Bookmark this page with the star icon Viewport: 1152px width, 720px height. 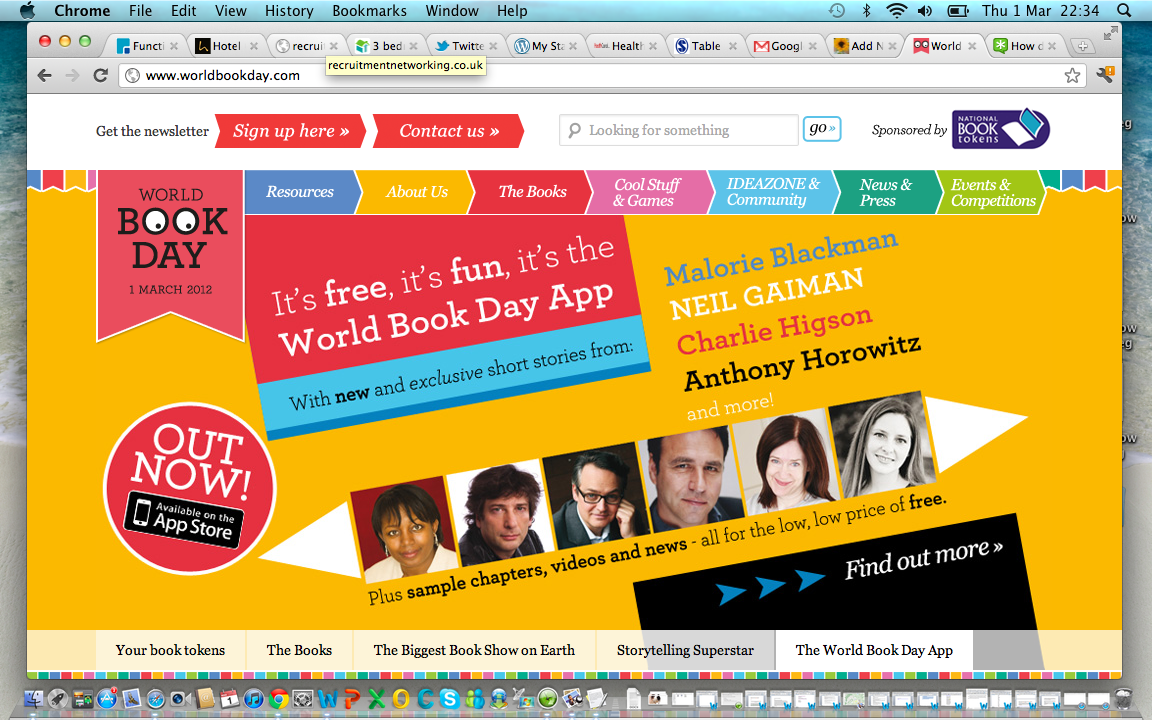click(1072, 76)
